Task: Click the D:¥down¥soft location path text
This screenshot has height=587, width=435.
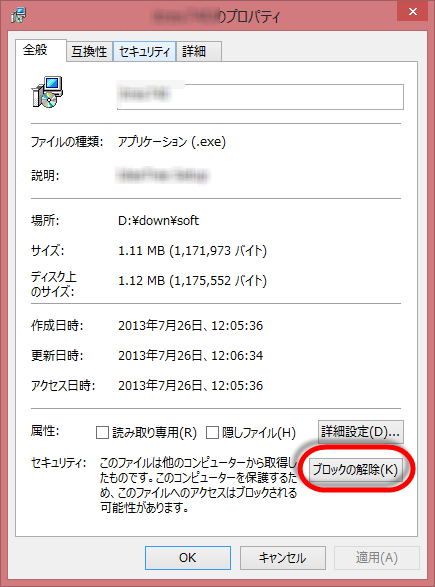Action: (159, 220)
